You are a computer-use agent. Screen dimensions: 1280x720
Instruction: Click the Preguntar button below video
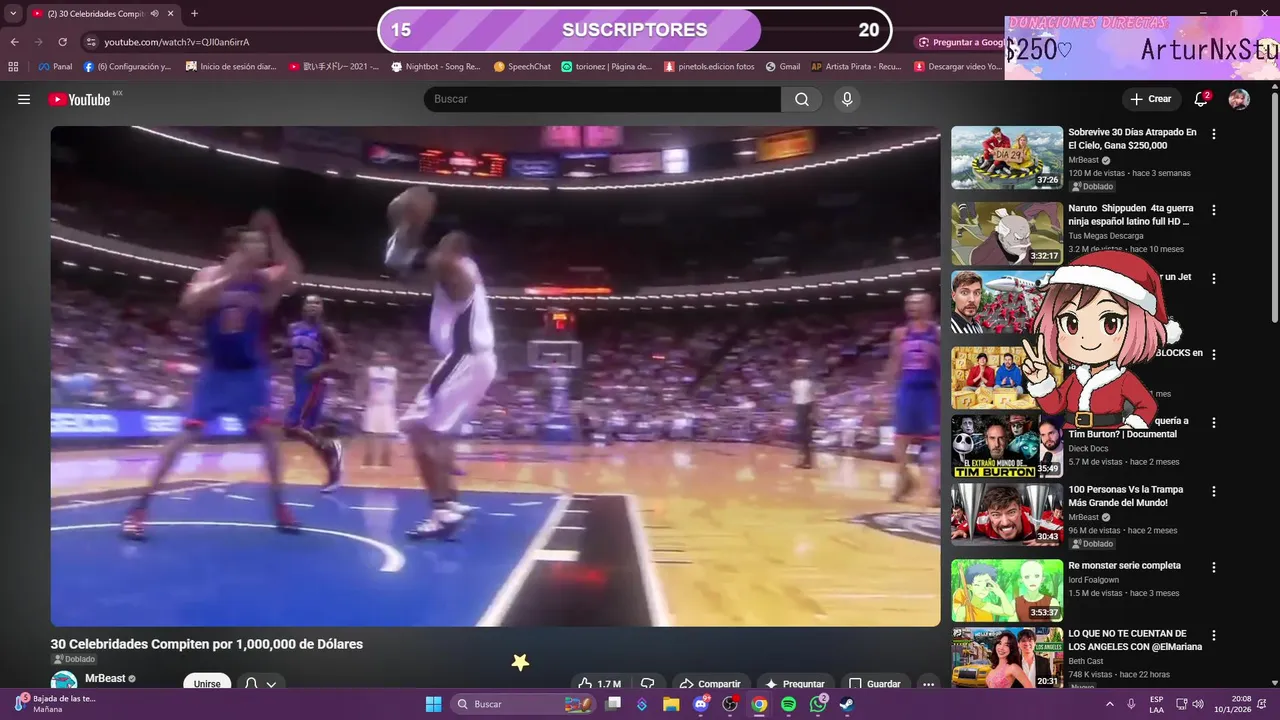[x=795, y=682]
